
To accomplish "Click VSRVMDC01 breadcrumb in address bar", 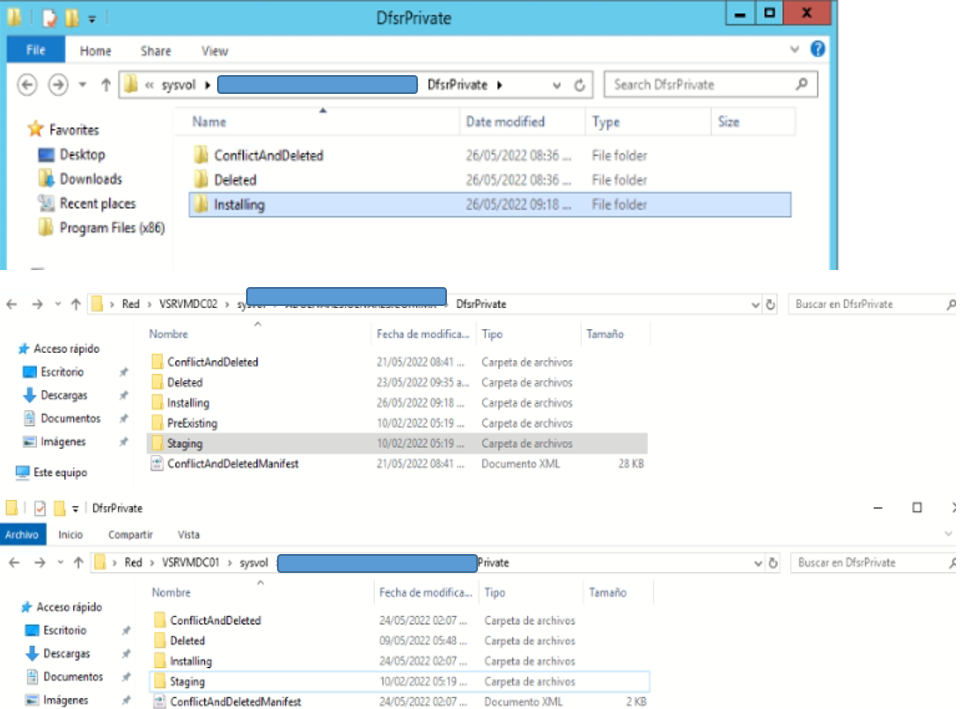I will tap(191, 563).
